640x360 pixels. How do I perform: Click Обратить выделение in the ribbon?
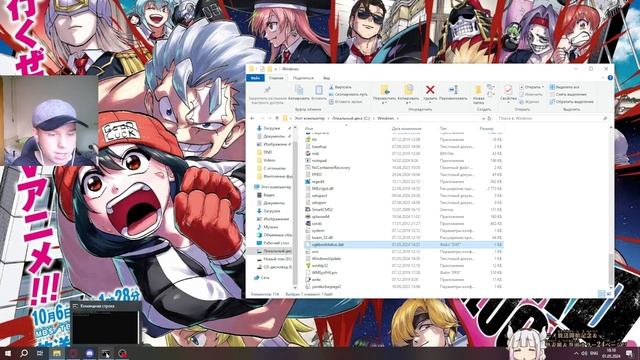[x=571, y=102]
